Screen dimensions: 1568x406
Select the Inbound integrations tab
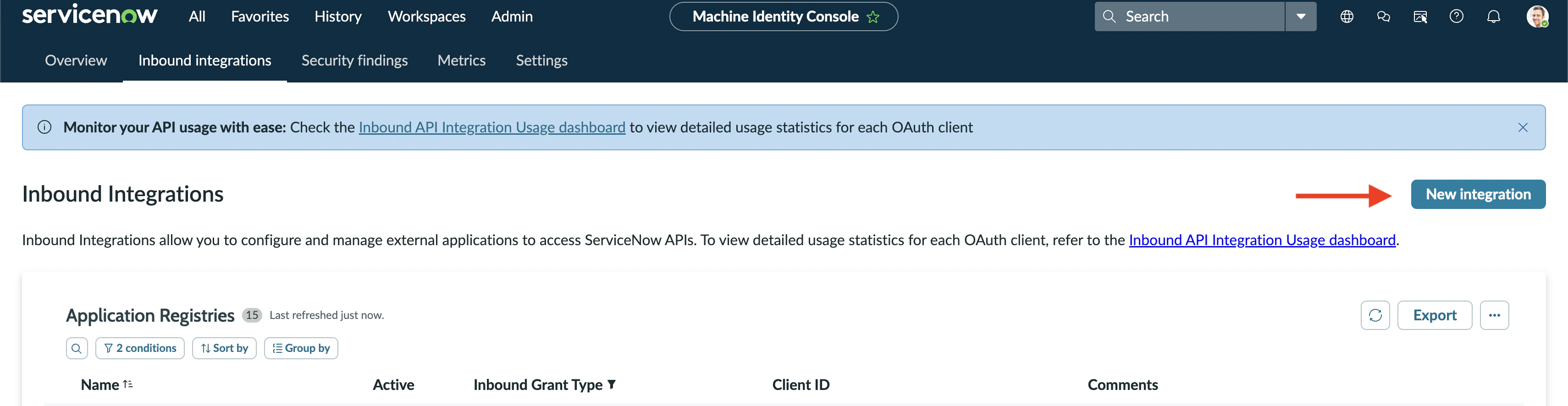pos(204,60)
